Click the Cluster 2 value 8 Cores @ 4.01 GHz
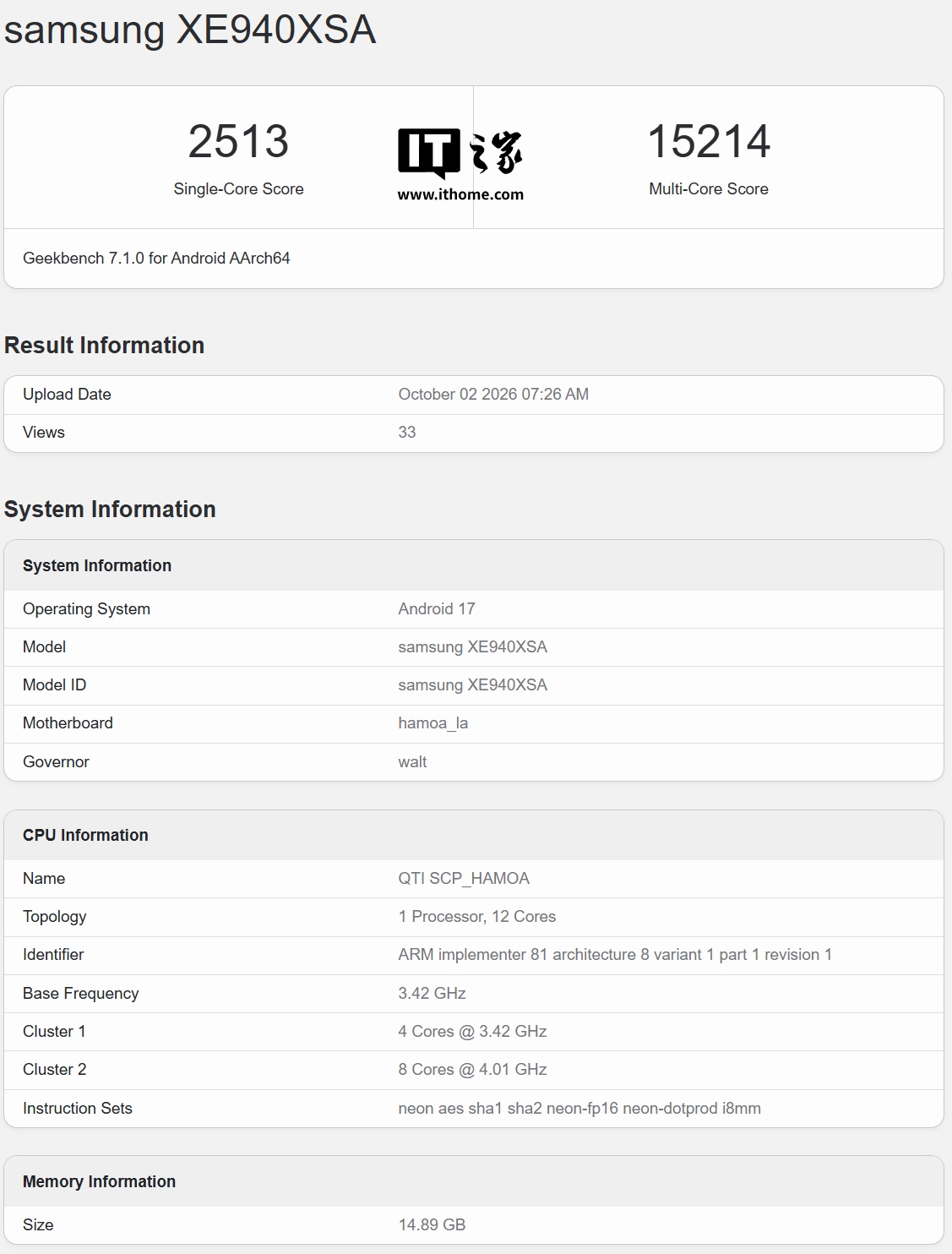This screenshot has height=1254, width=952. tap(472, 1070)
